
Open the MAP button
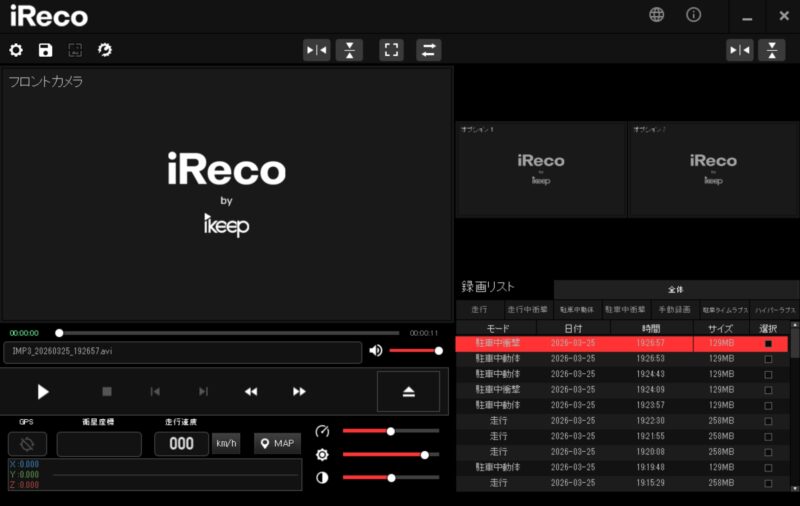coord(277,443)
